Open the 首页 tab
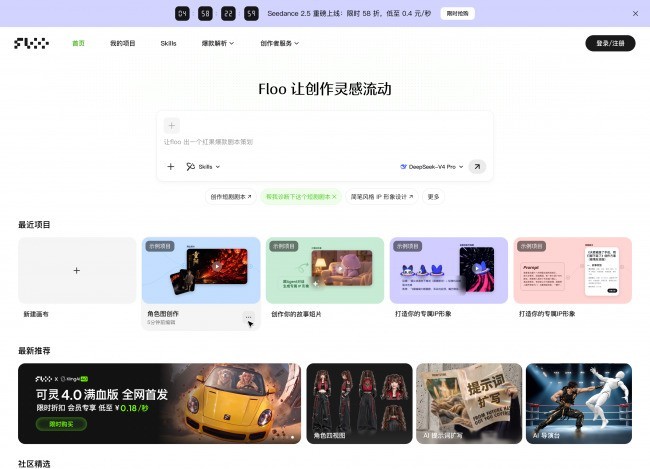The height and width of the screenshot is (469, 650). tap(78, 43)
